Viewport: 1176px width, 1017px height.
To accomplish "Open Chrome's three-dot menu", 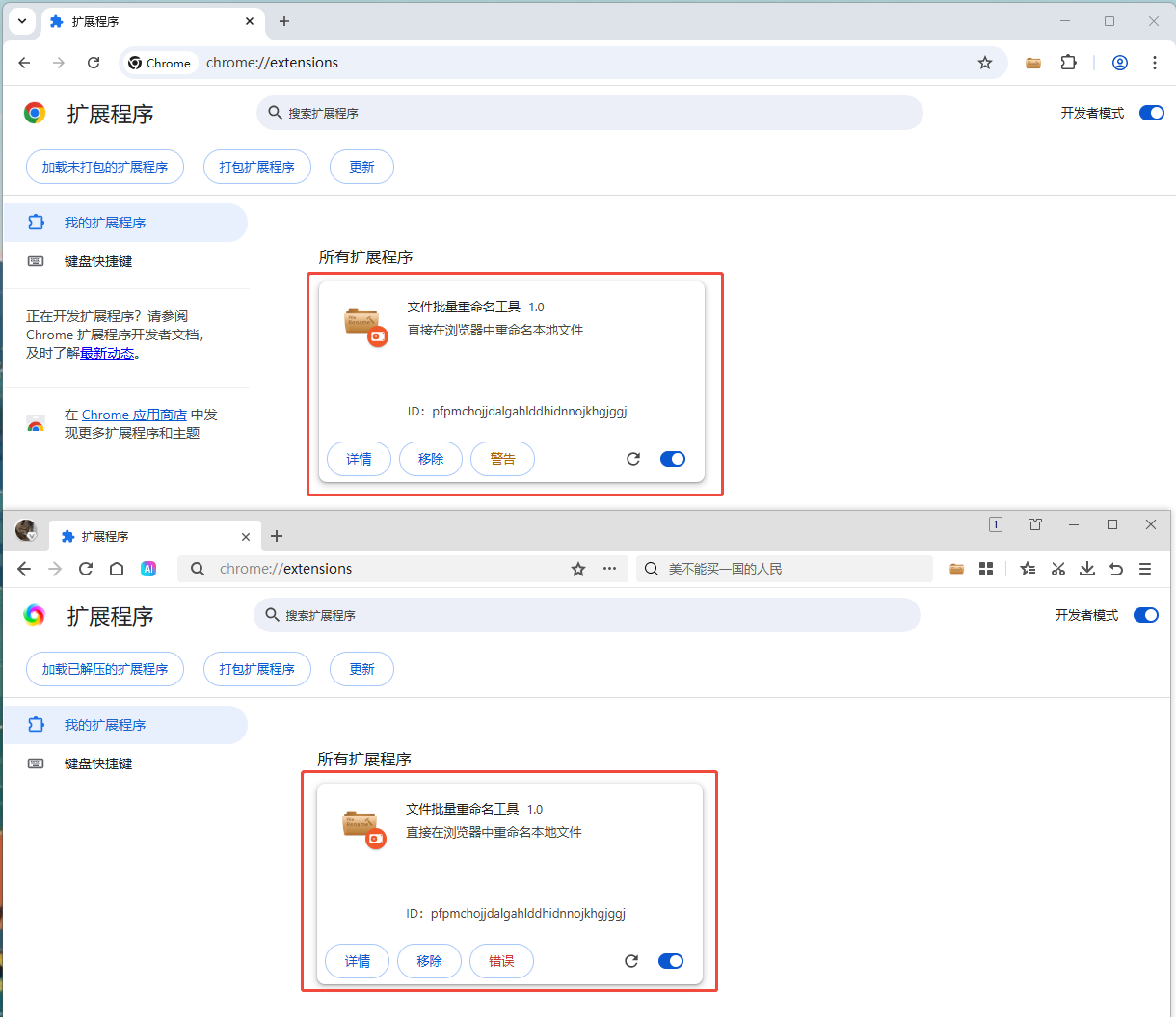I will point(1155,63).
